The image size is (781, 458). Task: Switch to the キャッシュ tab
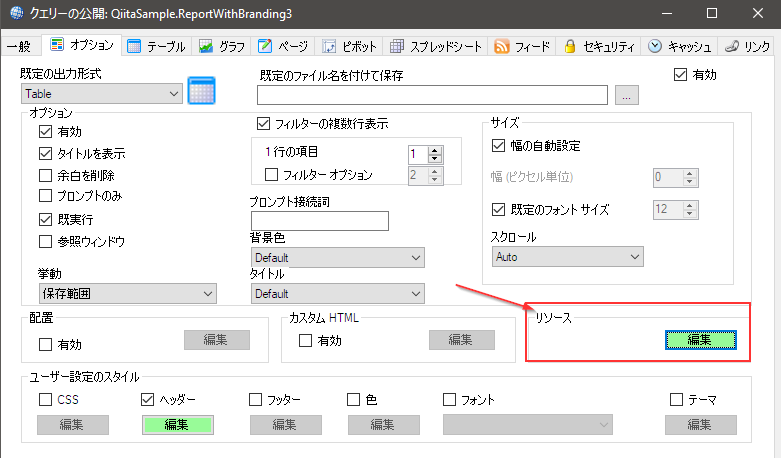coord(679,46)
